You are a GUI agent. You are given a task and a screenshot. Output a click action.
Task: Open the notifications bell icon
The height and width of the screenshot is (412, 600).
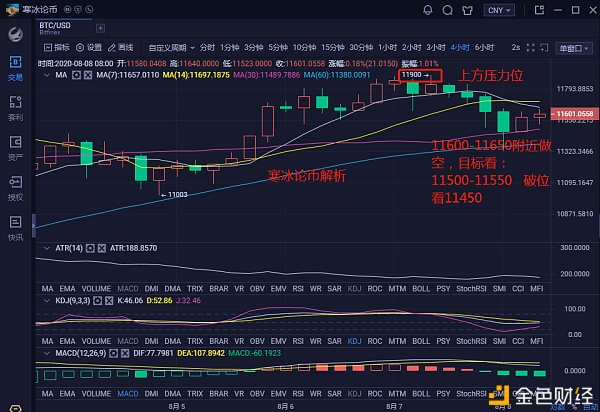[x=428, y=10]
